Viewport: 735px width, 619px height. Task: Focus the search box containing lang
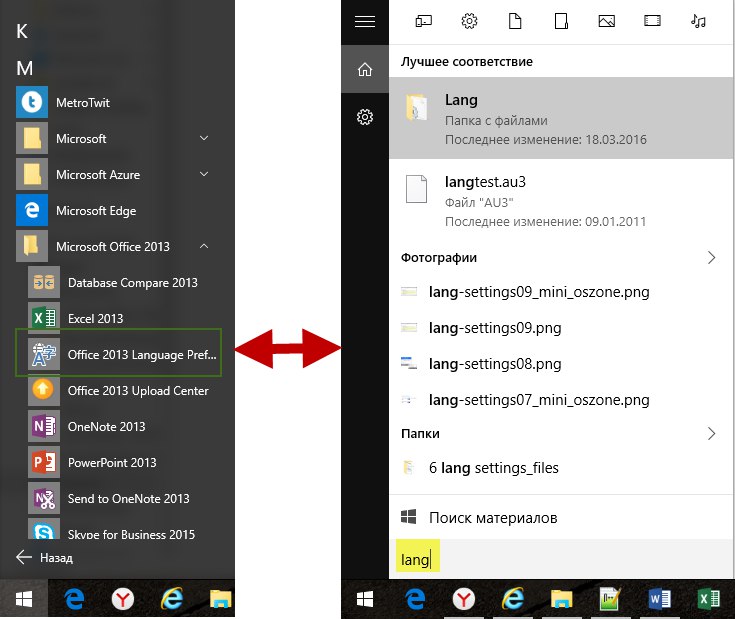coord(561,559)
